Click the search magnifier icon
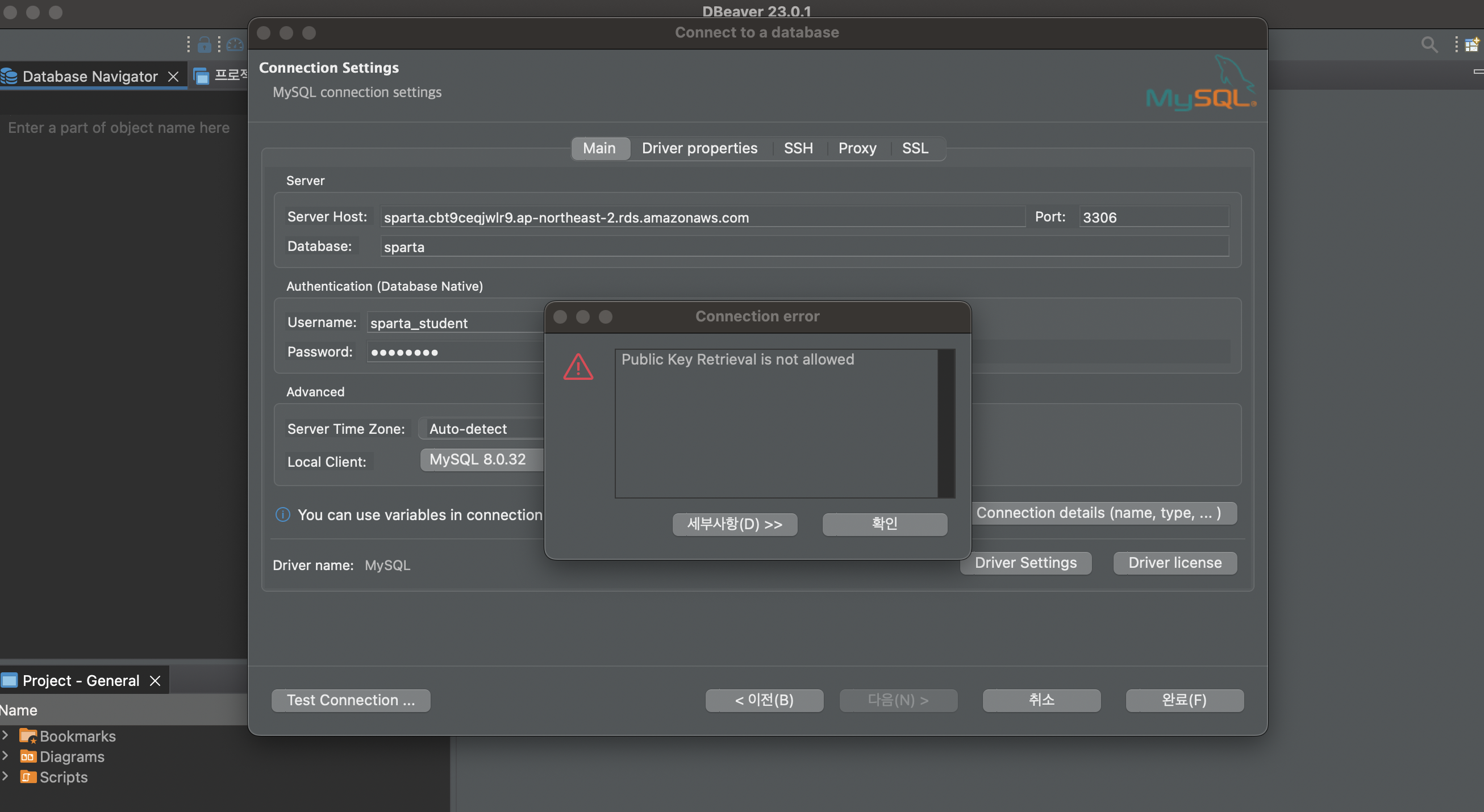 coord(1429,44)
